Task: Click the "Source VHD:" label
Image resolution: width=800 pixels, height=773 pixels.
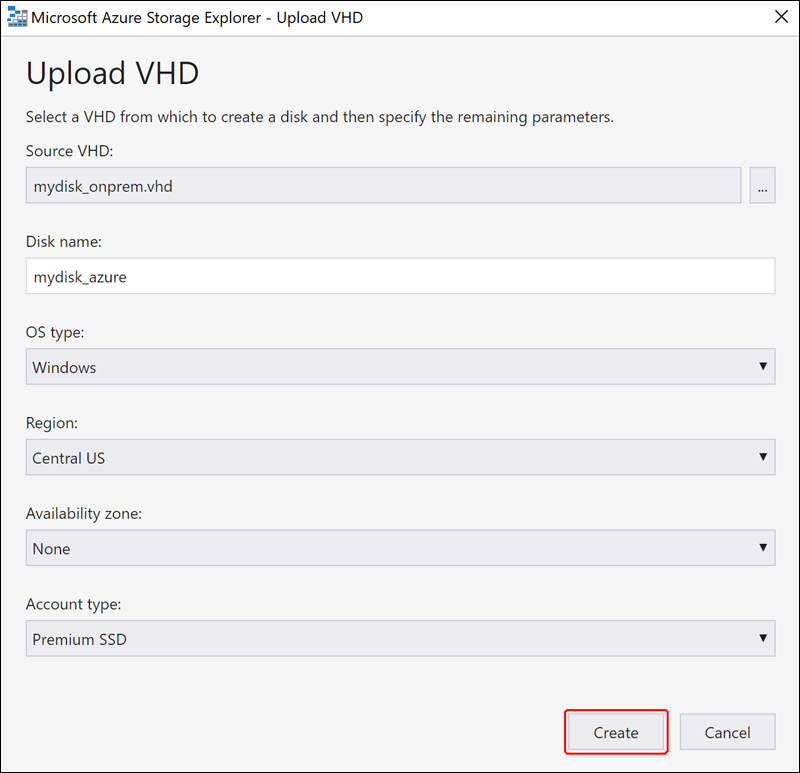Action: pyautogui.click(x=69, y=151)
